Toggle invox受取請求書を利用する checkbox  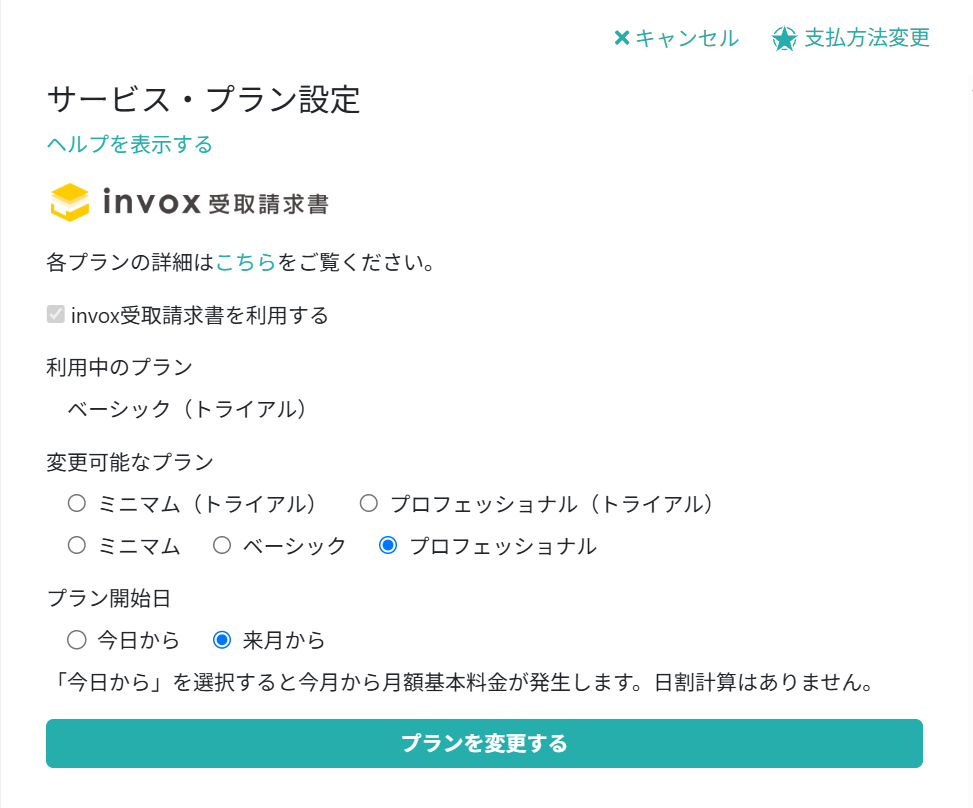[56, 315]
